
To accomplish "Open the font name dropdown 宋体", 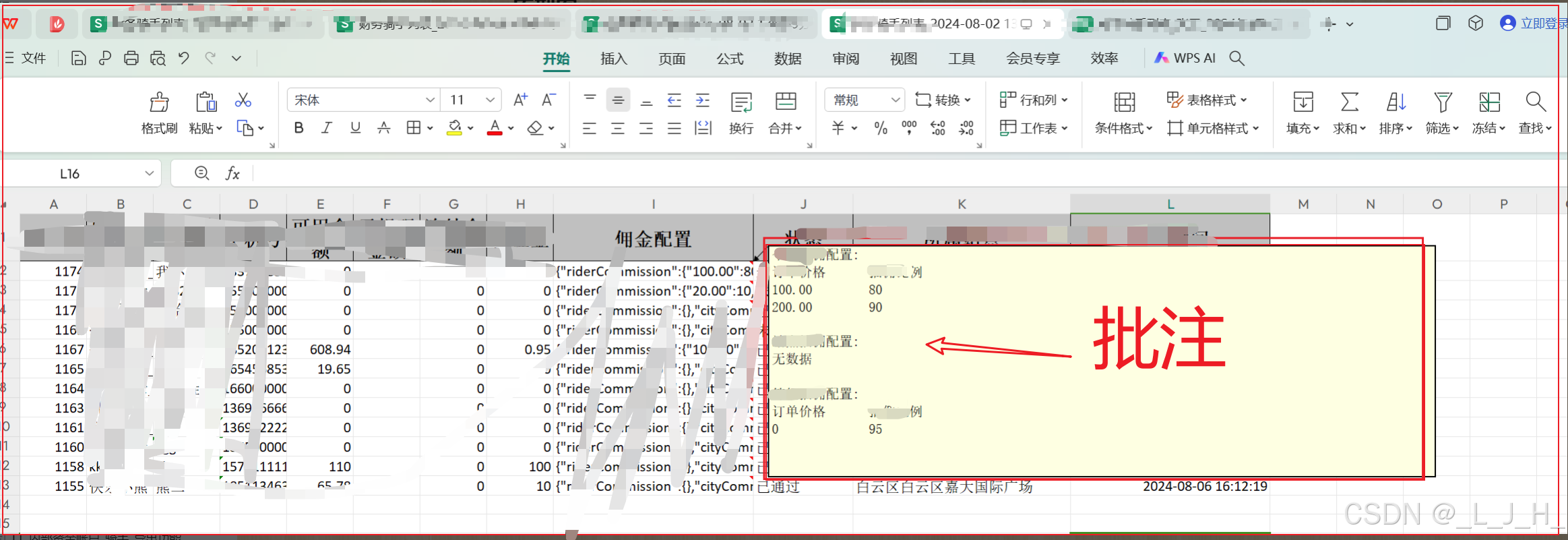I will [364, 100].
